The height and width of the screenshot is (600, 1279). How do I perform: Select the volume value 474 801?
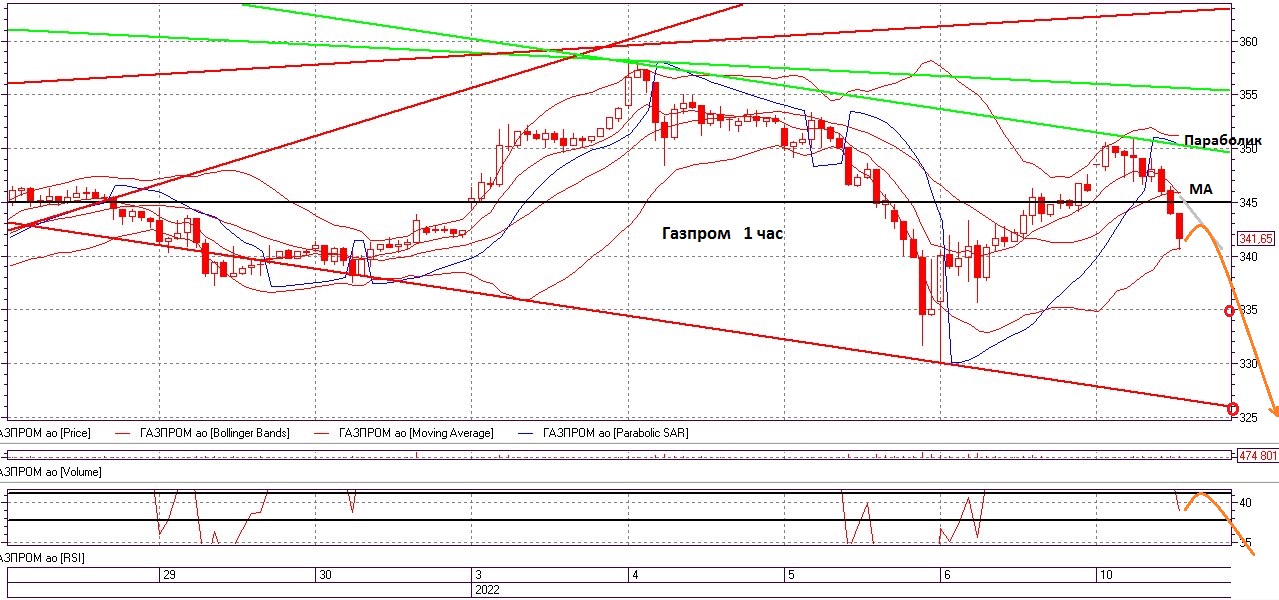pos(1258,456)
